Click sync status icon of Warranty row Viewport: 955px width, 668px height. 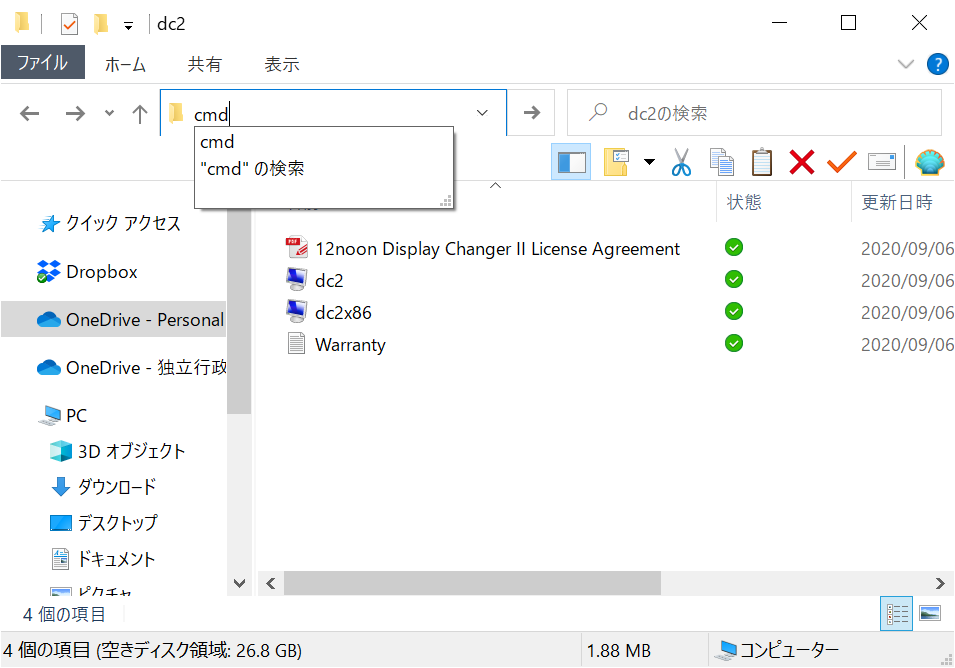pyautogui.click(x=734, y=343)
